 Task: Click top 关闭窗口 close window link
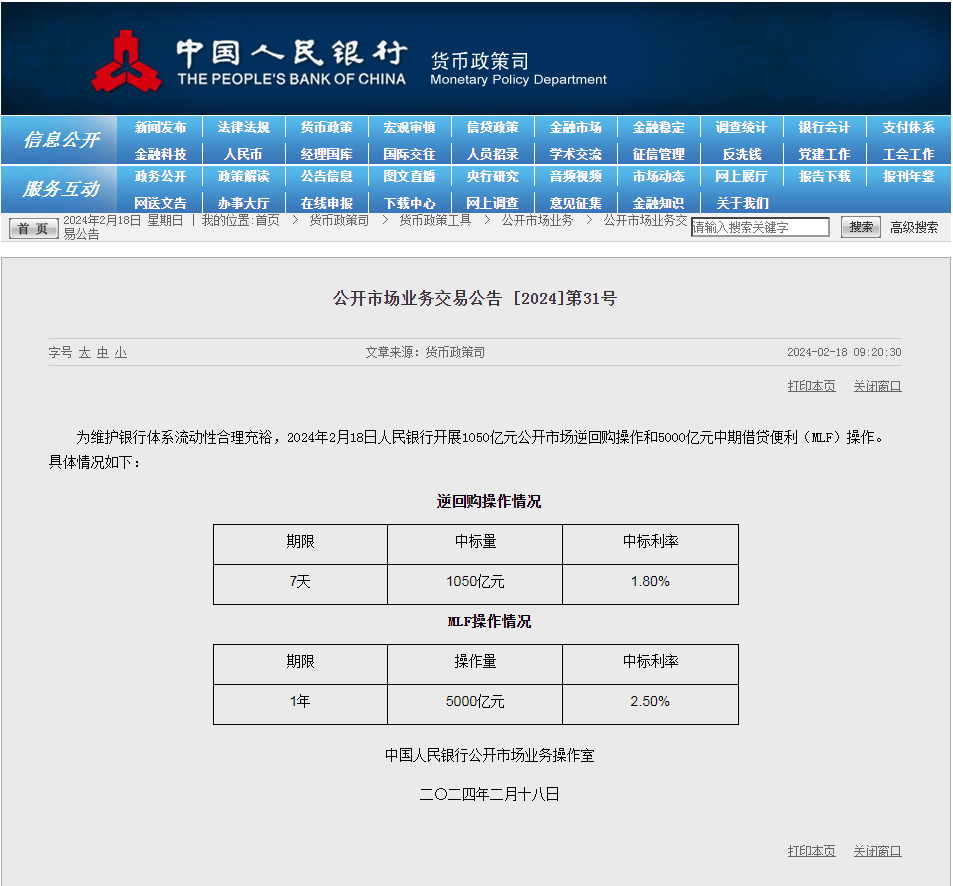point(877,386)
